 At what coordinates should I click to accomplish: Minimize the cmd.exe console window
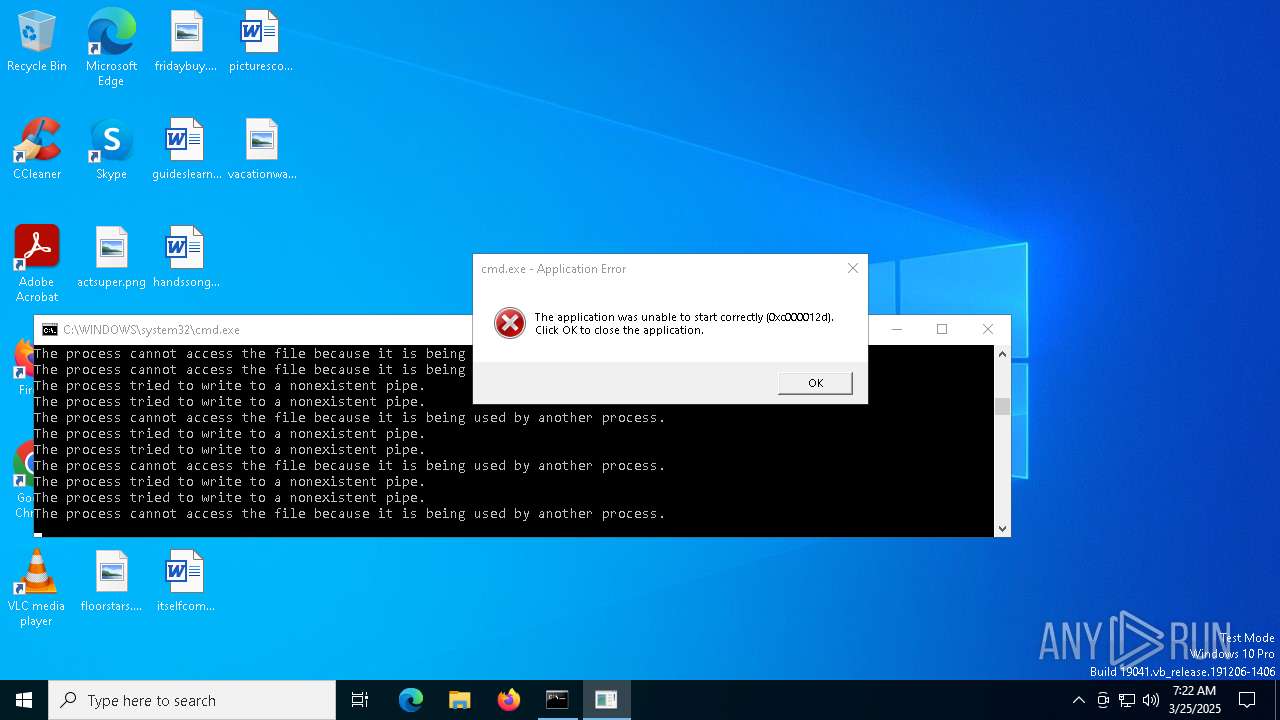[897, 329]
